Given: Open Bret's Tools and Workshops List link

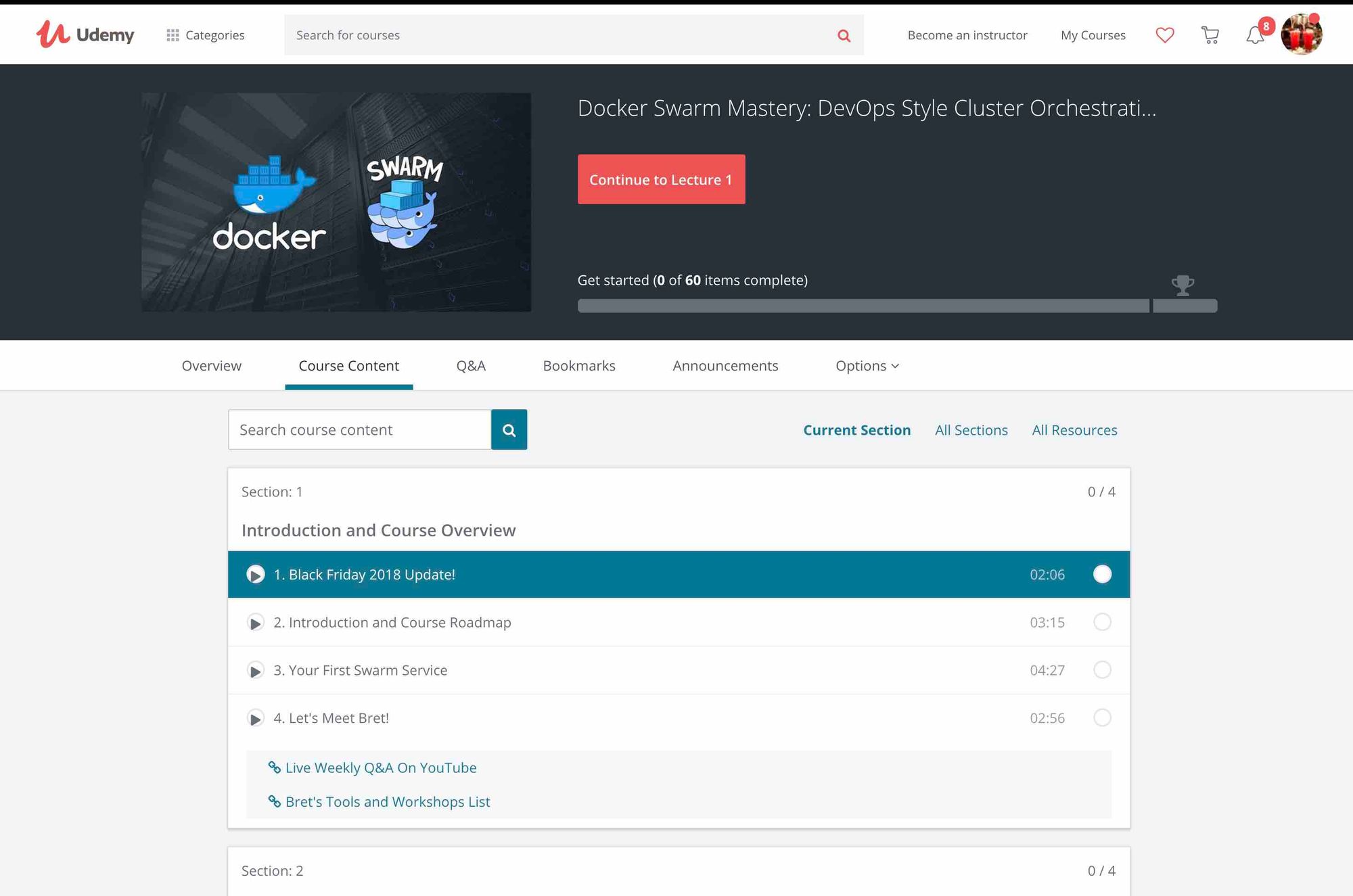Looking at the screenshot, I should pyautogui.click(x=388, y=801).
